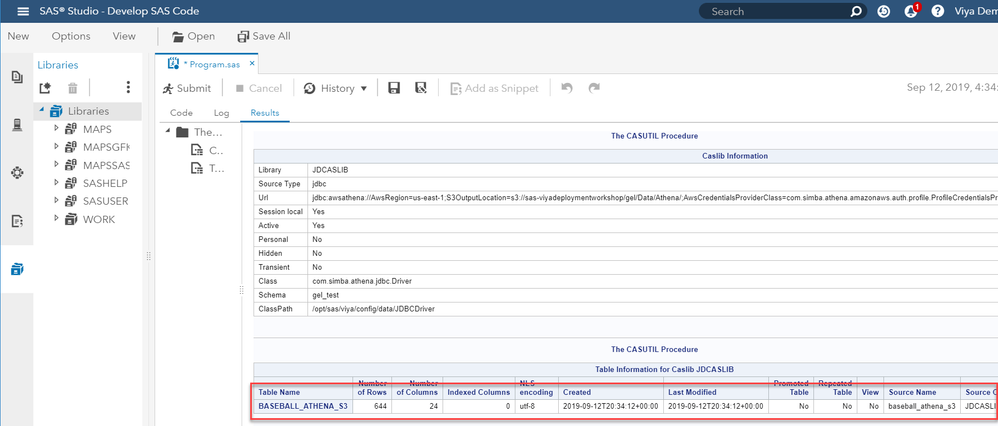Click the redo arrow icon

click(594, 89)
